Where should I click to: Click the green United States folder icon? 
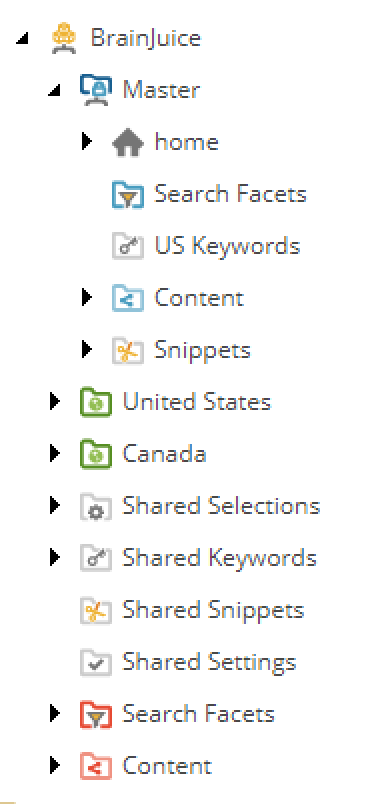[95, 402]
